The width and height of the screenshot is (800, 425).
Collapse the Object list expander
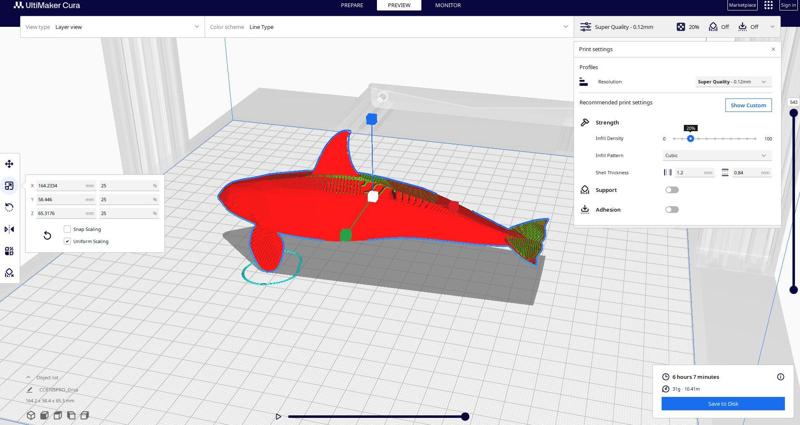[x=29, y=378]
